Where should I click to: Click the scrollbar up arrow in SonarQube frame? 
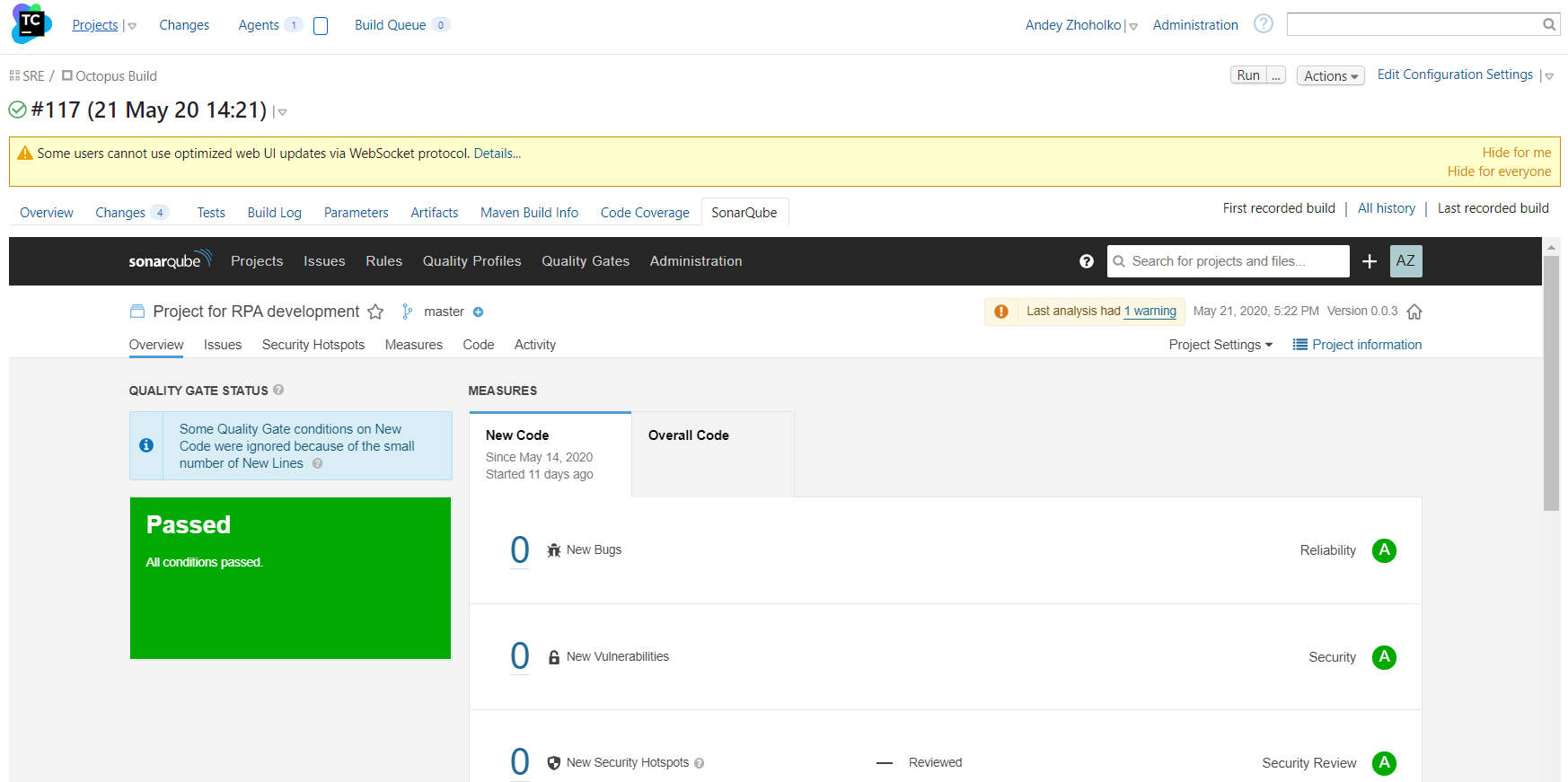[1551, 246]
